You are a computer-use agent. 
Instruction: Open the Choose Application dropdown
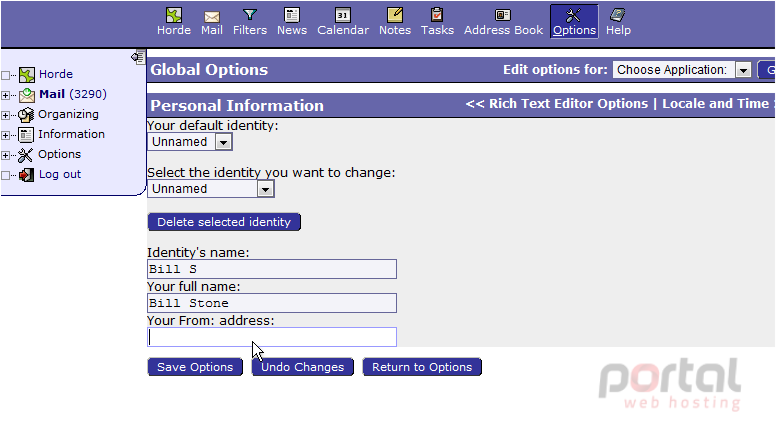click(x=682, y=70)
